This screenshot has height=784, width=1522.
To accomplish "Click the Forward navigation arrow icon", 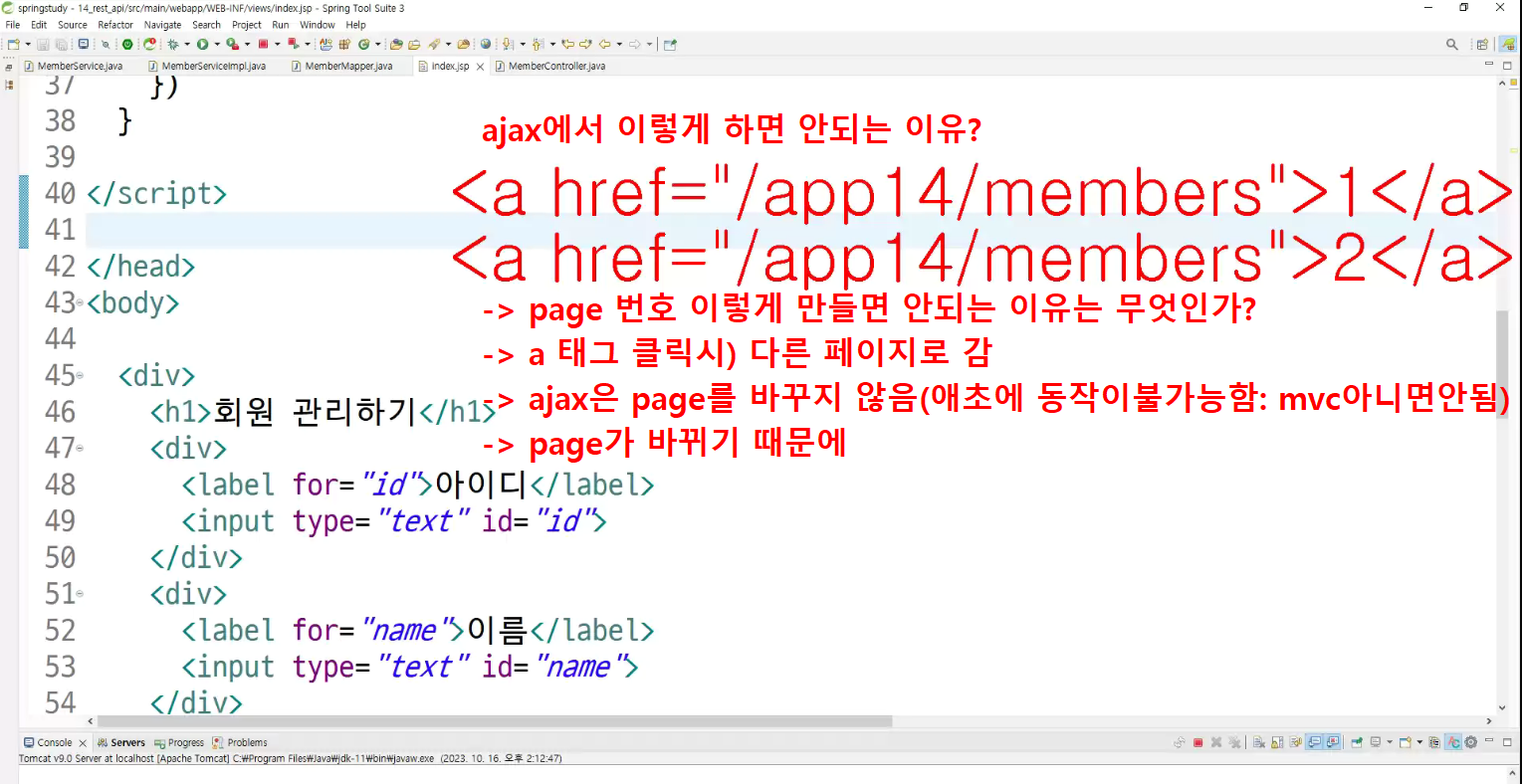I will coord(634,44).
